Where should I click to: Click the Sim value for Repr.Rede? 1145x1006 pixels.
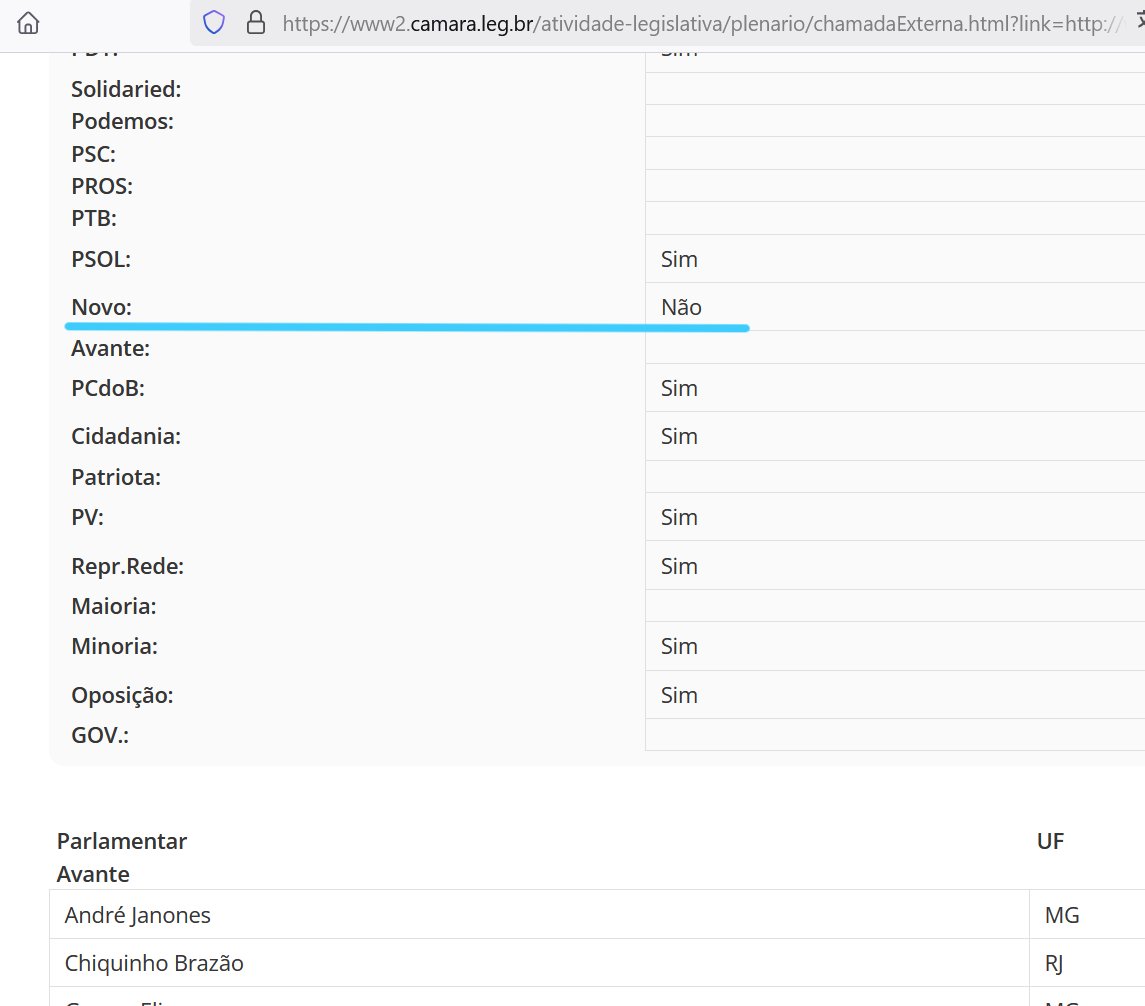pyautogui.click(x=679, y=567)
